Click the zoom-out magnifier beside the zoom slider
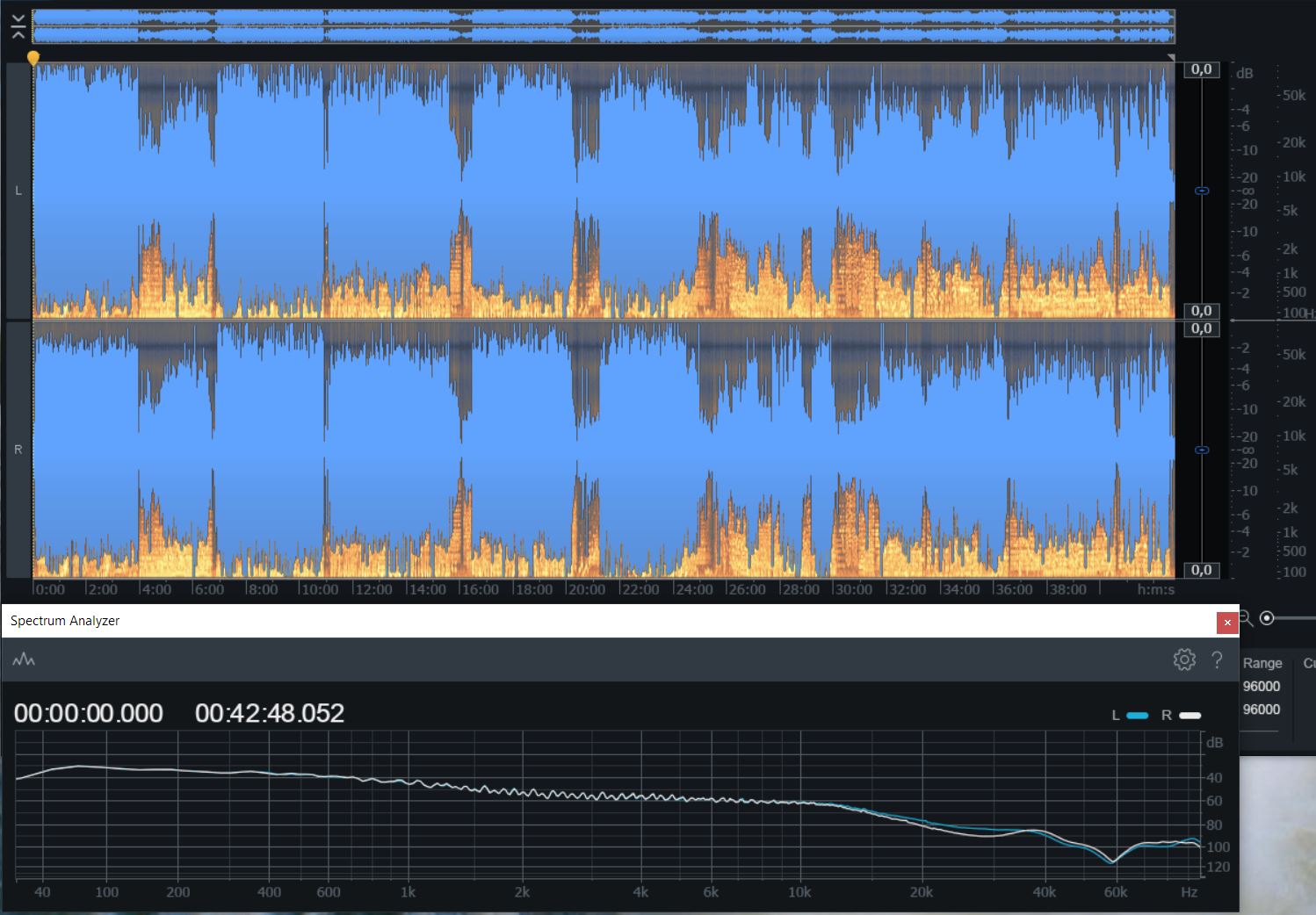The image size is (1316, 915). coord(1245,619)
